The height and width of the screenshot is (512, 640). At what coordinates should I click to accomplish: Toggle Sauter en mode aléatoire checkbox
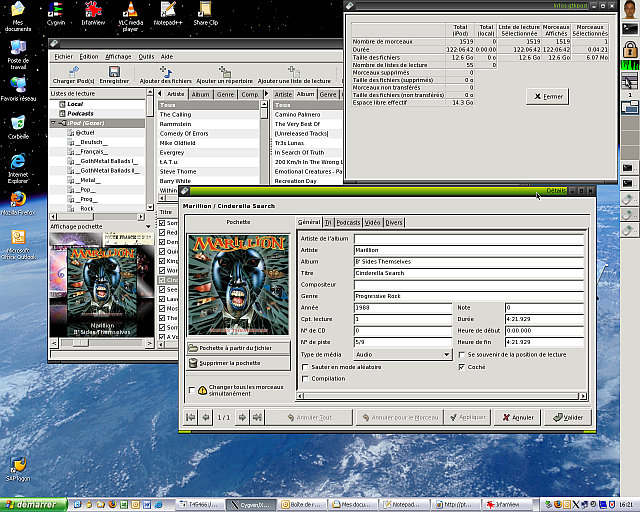tap(305, 367)
